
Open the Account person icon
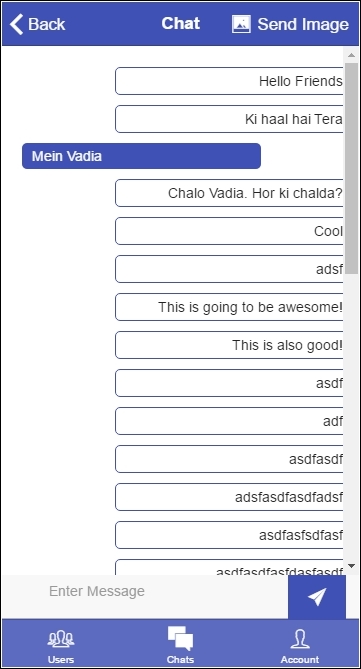click(300, 639)
